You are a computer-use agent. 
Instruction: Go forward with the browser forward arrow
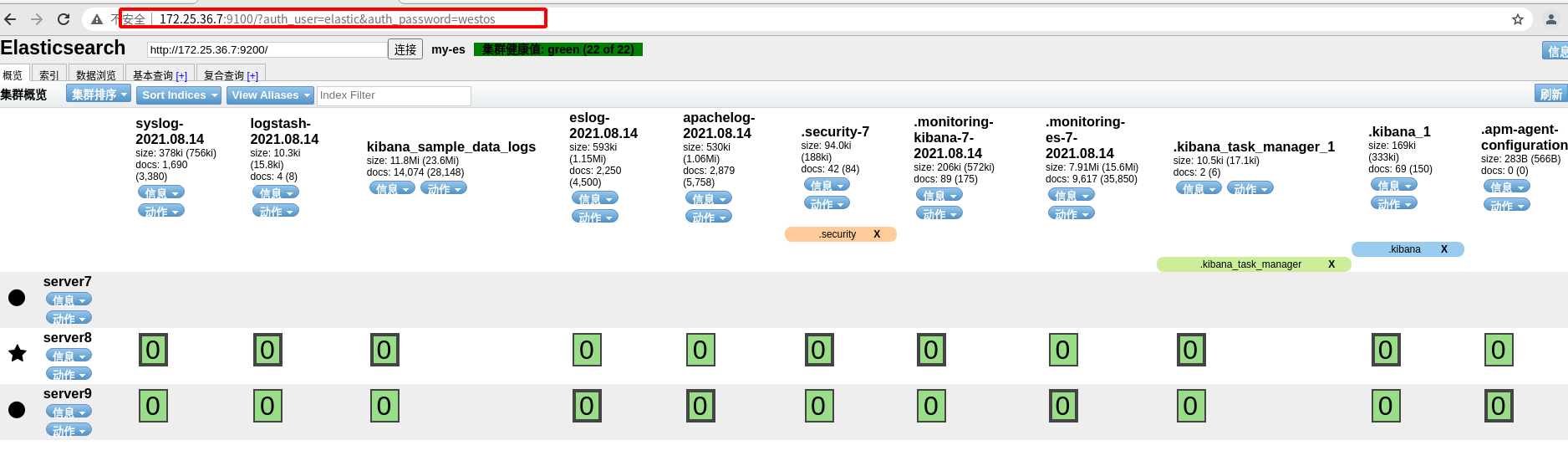37,19
